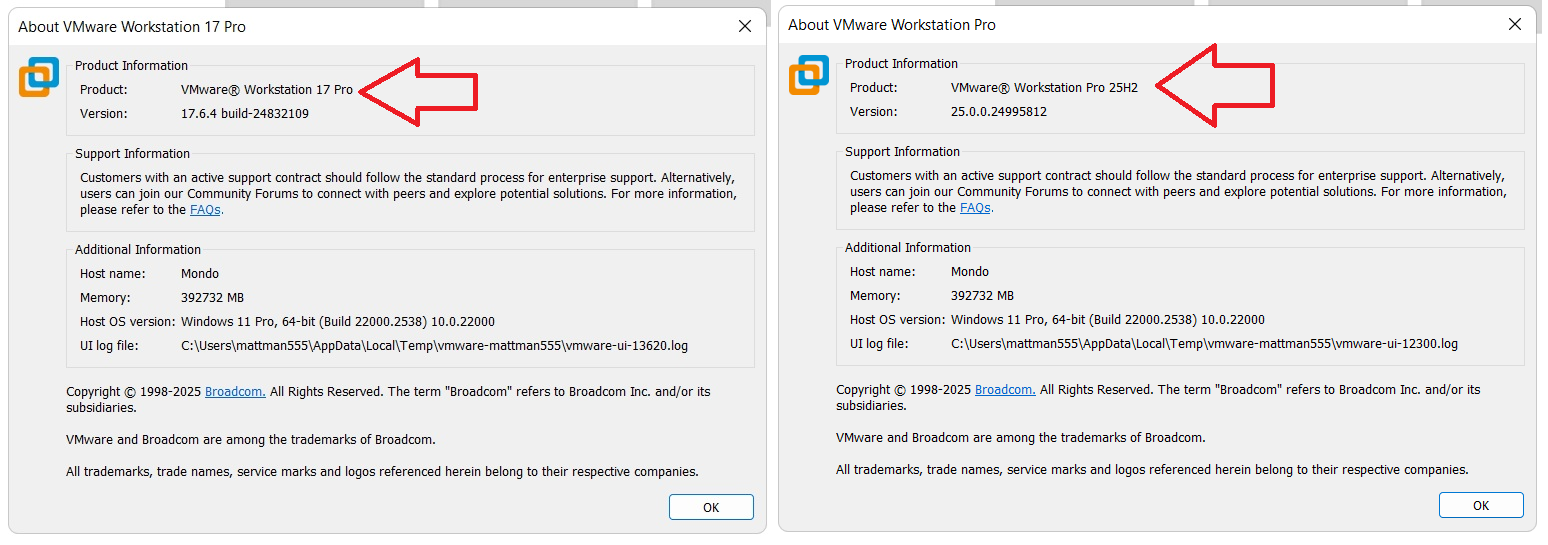
Task: Select the product name VMware Workstation Pro 25H2
Action: [1044, 88]
